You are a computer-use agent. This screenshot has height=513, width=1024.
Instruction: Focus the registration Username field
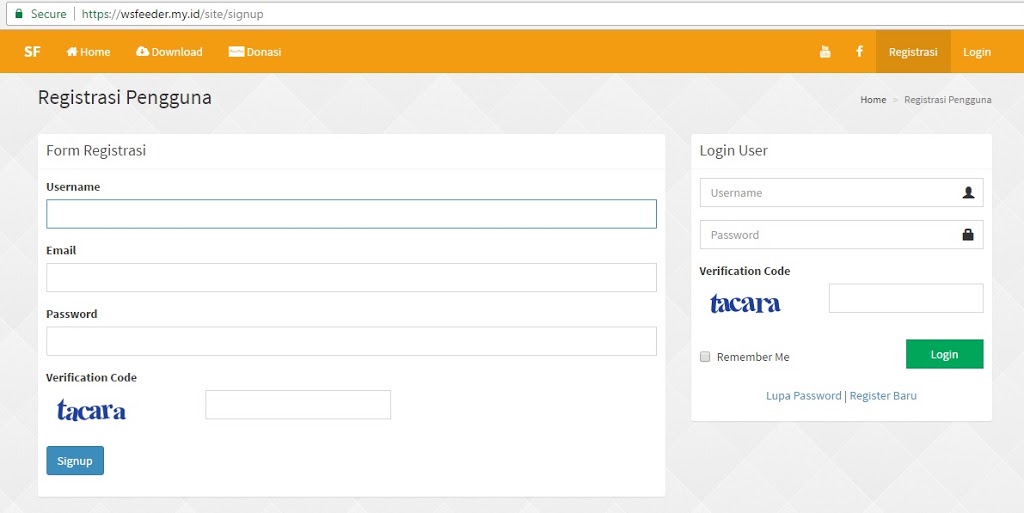[x=351, y=214]
